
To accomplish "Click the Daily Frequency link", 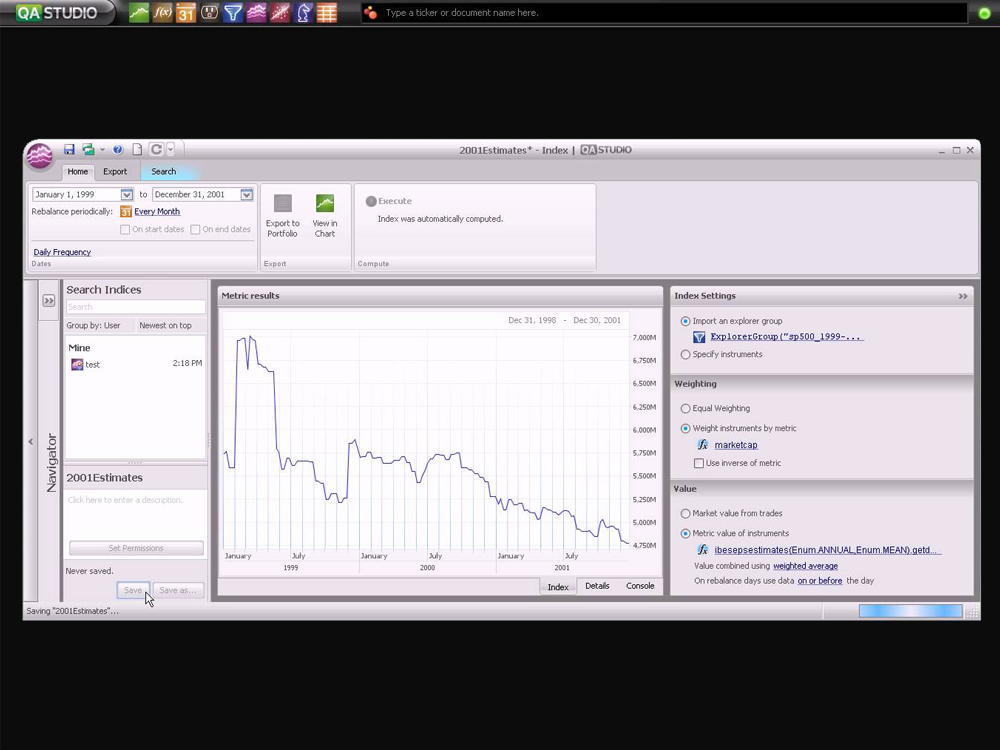I will pos(62,253).
